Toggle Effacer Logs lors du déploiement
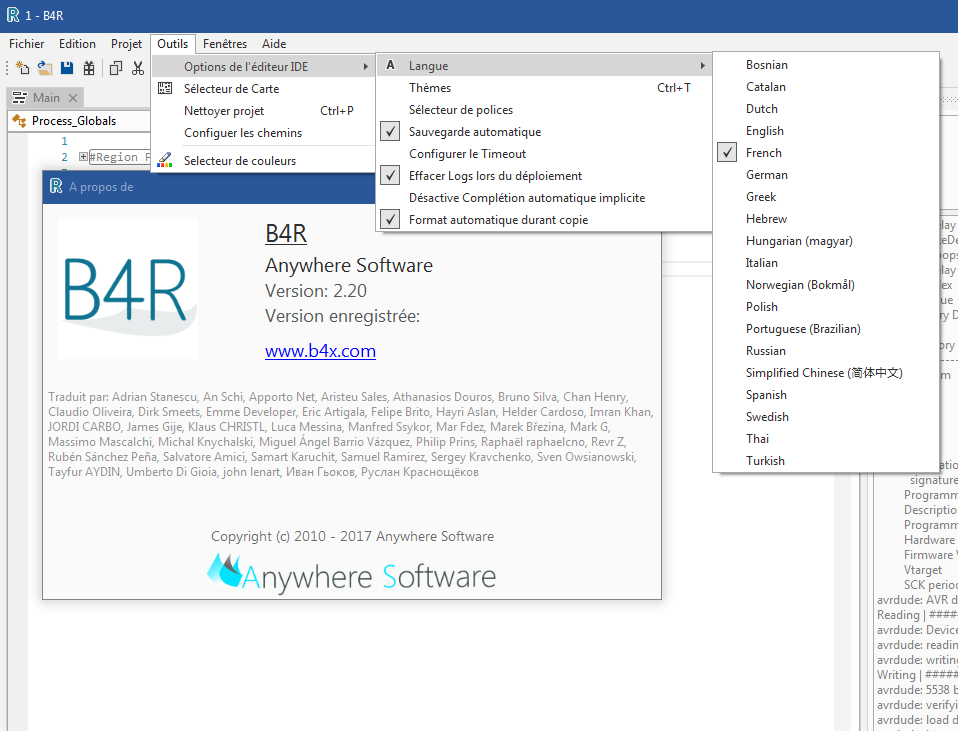 point(390,175)
